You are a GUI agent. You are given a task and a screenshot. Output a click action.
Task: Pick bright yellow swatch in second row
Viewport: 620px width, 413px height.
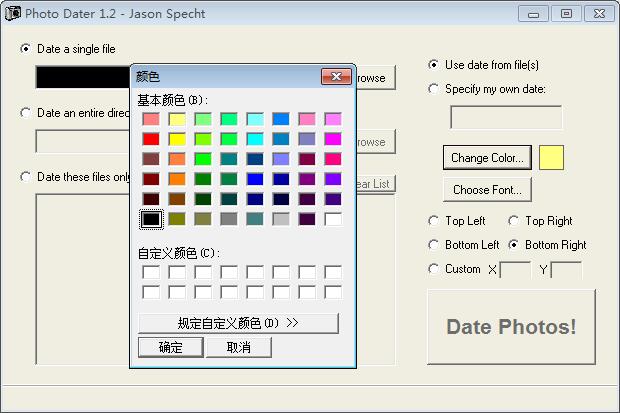pos(177,139)
